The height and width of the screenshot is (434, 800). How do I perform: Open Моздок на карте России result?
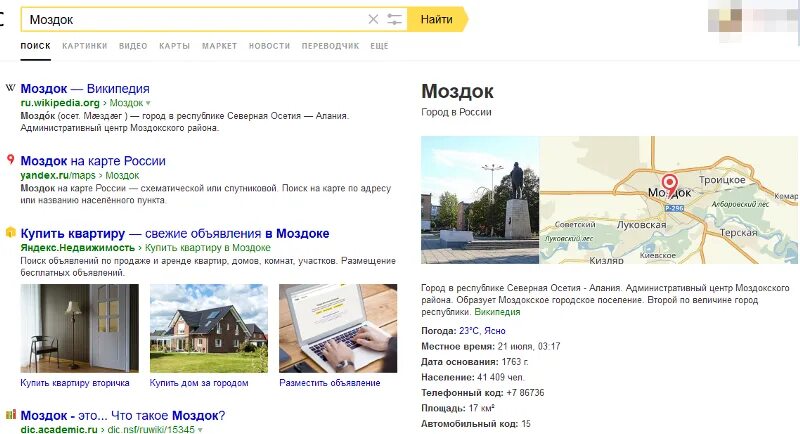93,161
